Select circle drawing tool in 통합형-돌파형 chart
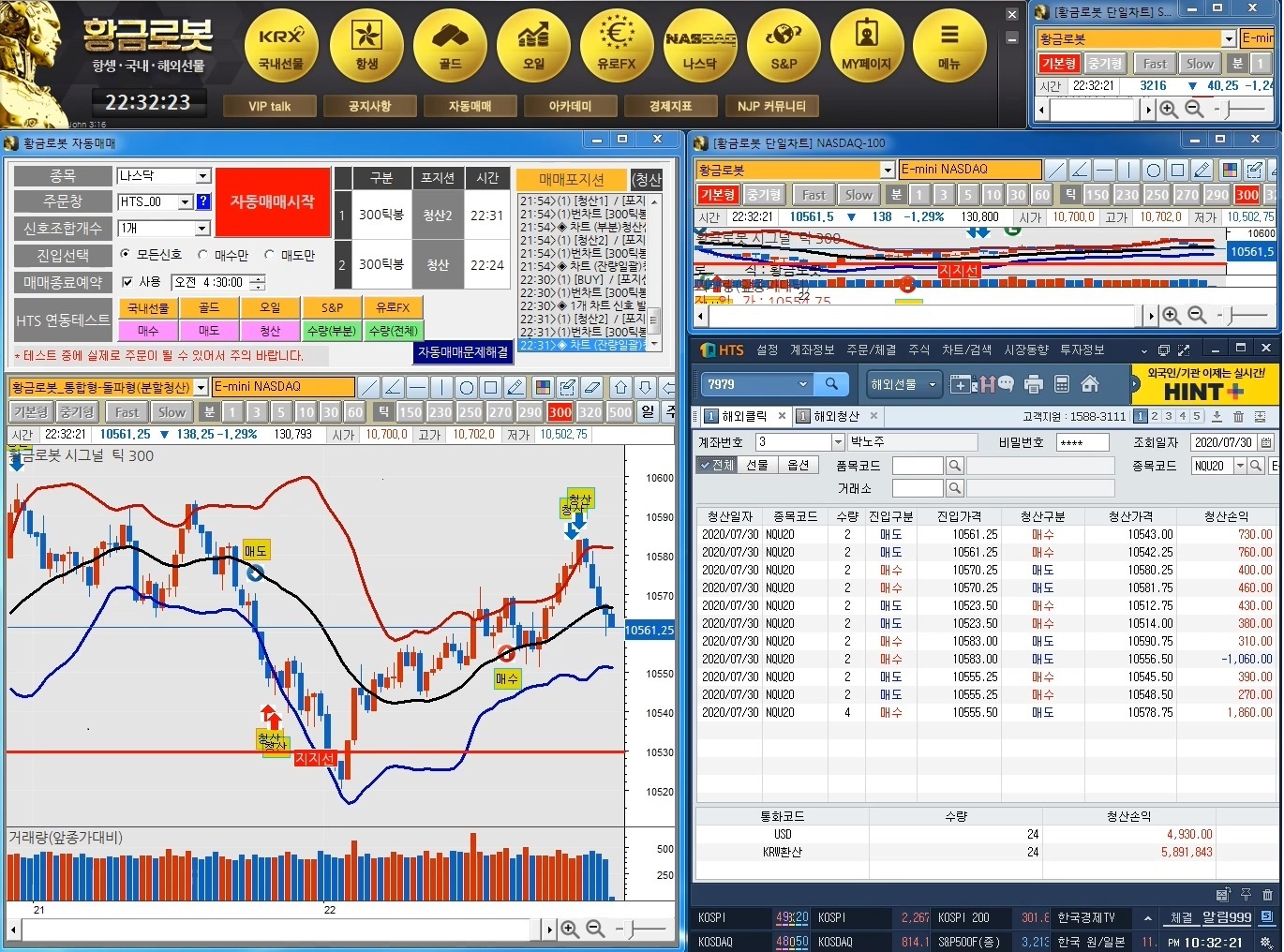Viewport: 1284px width, 952px height. coord(466,387)
